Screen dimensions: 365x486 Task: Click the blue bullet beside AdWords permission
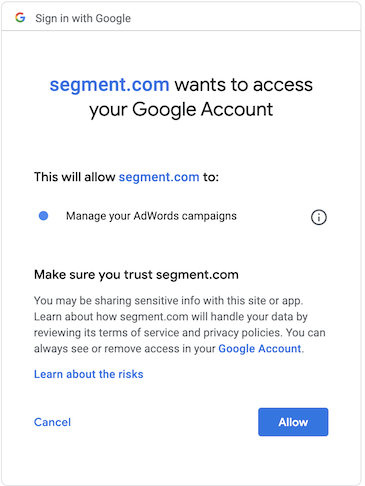click(44, 216)
